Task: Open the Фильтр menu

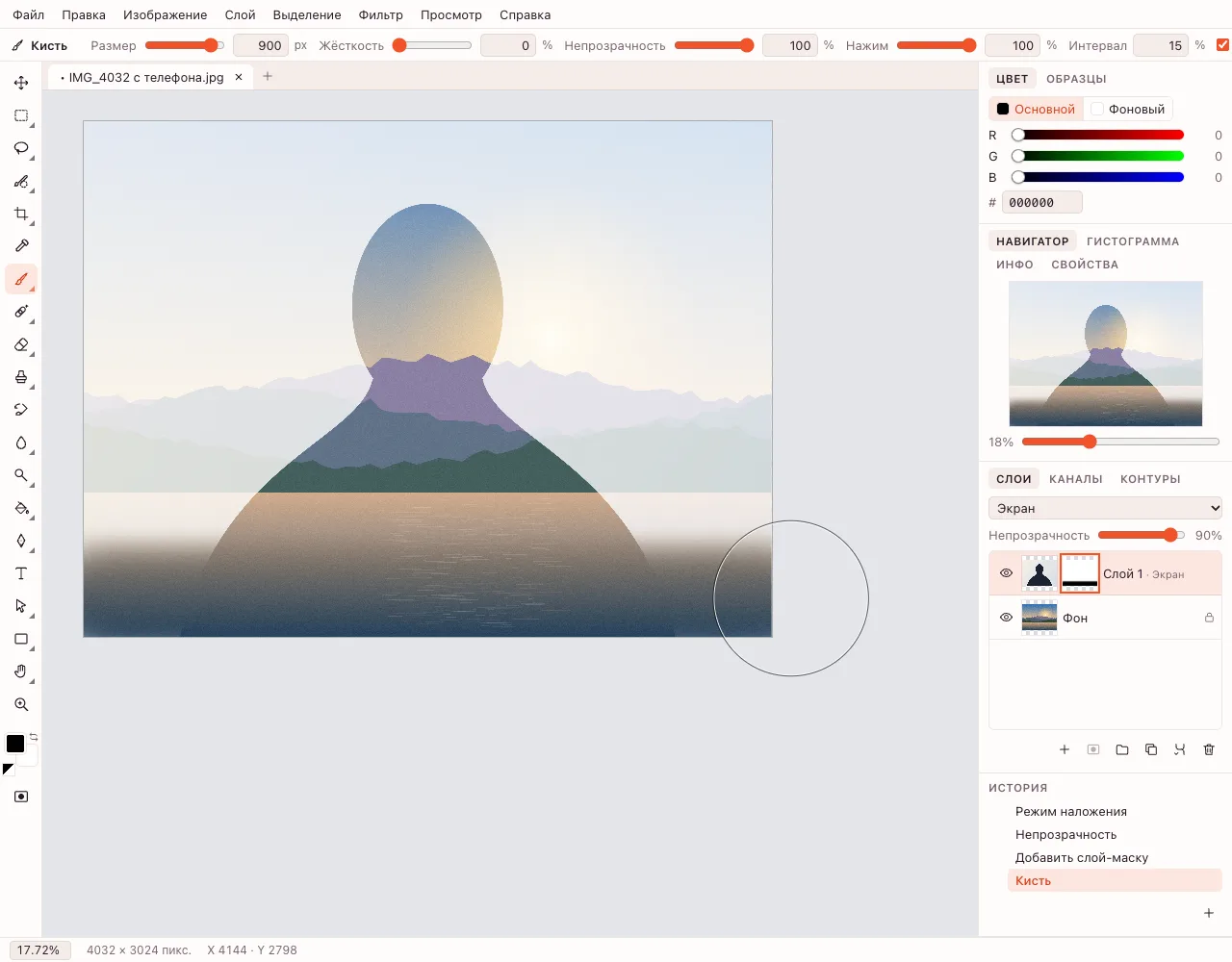Action: pos(380,14)
